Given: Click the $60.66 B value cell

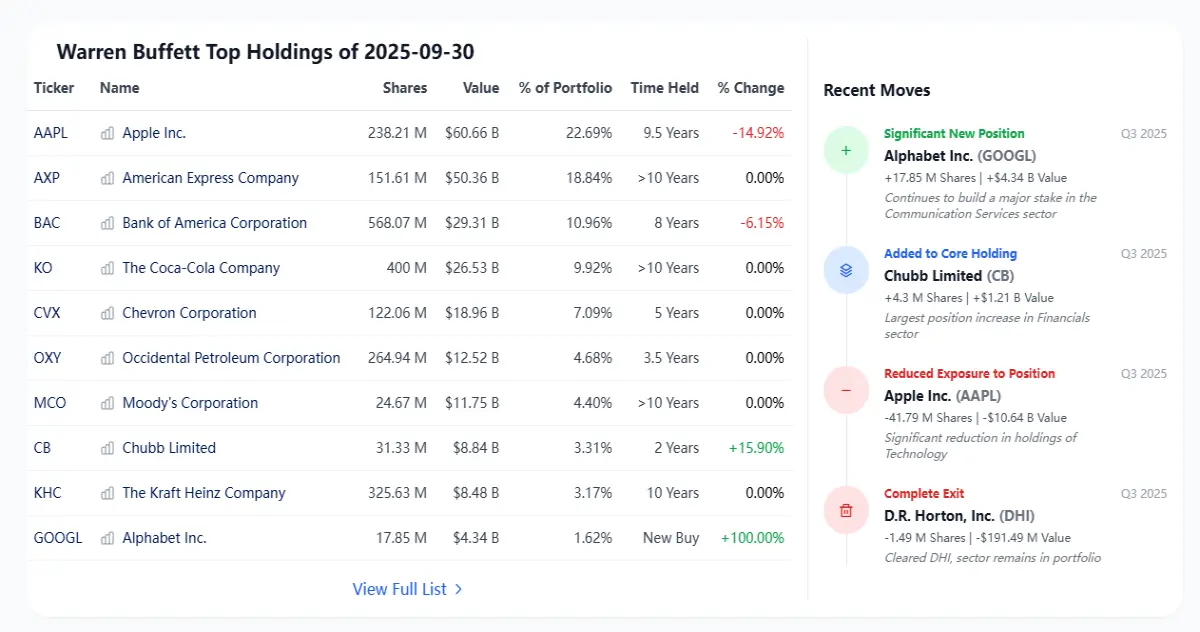Looking at the screenshot, I should pos(472,133).
